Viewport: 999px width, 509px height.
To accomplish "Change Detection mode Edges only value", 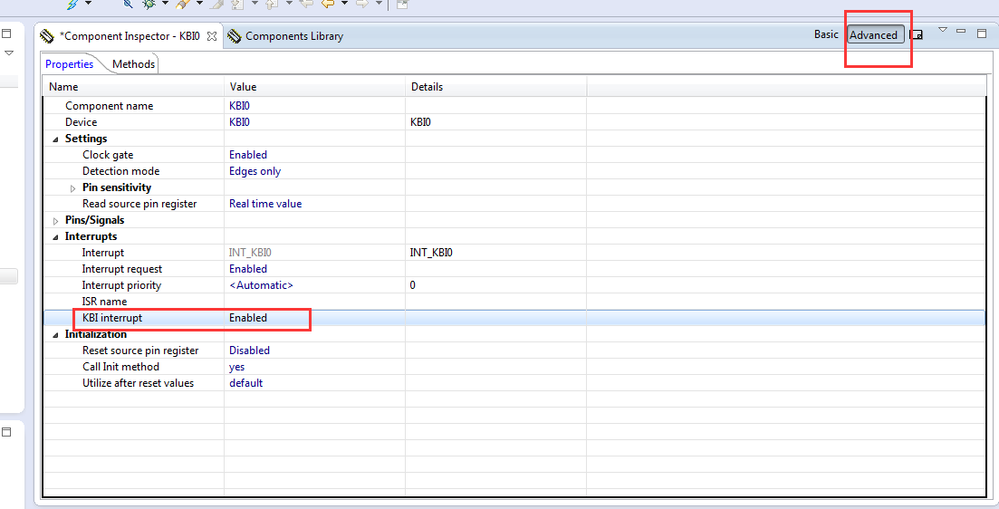I will coord(255,171).
